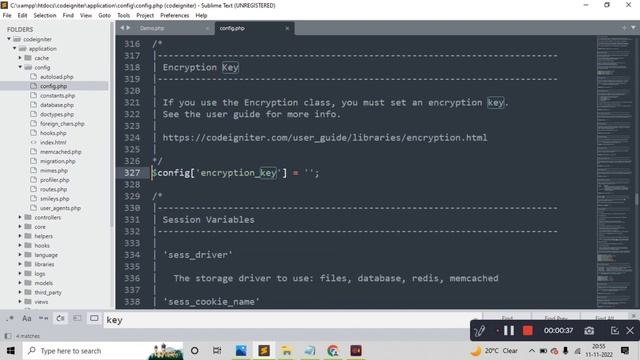Expand the controllers folder
The width and height of the screenshot is (640, 360).
20,217
